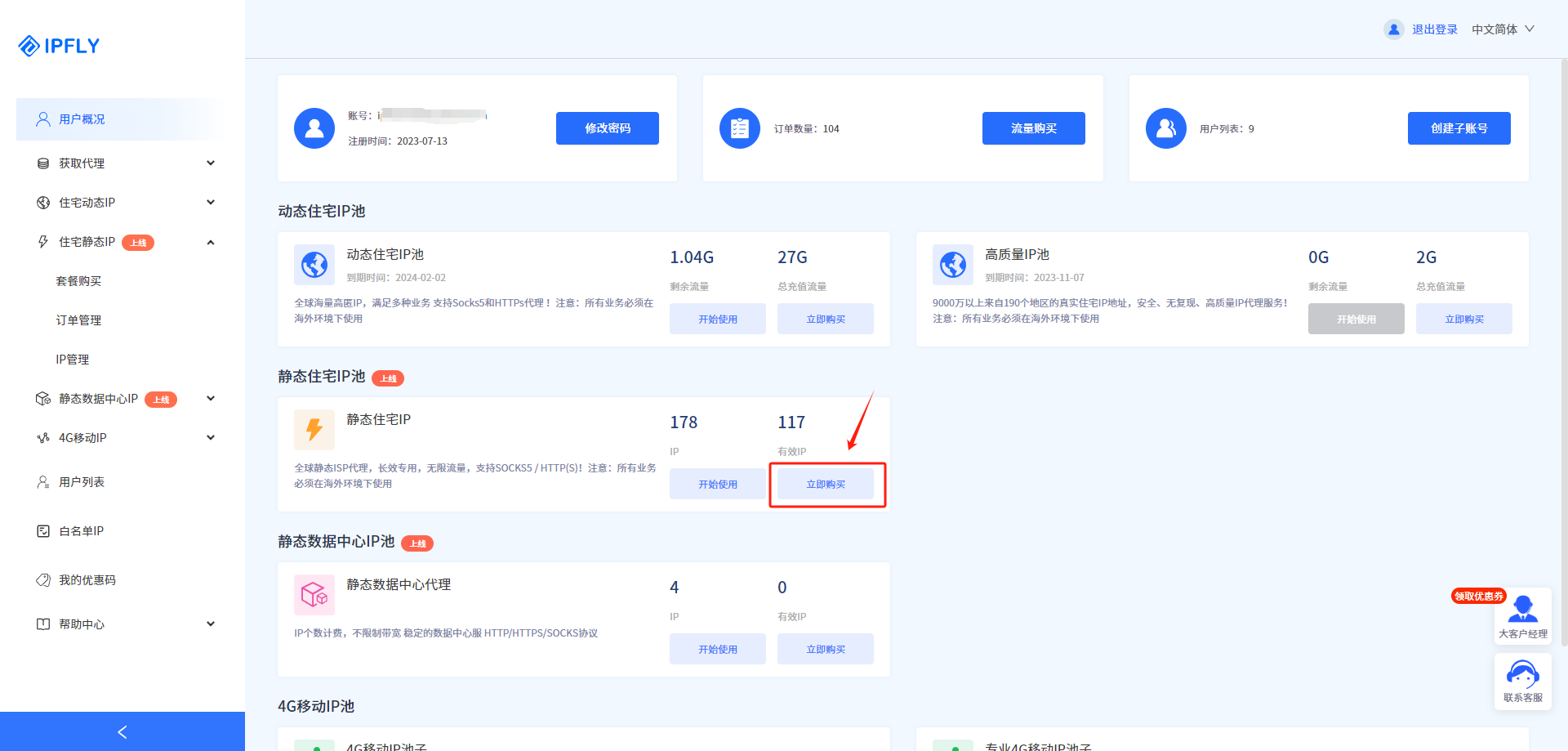Go to the IP管理 page
This screenshot has height=751, width=1568.
click(x=72, y=359)
